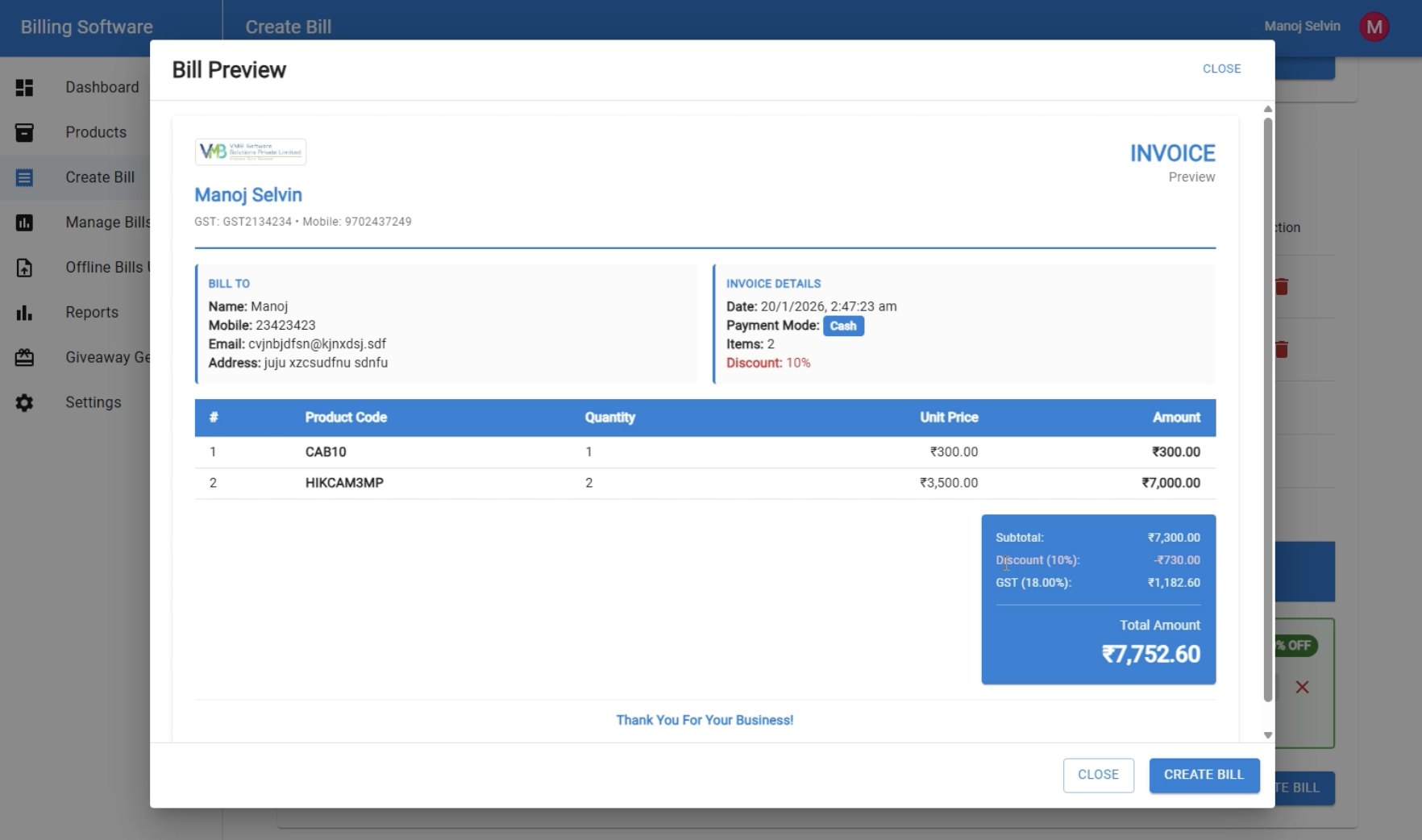Click the Create Bill sidebar icon
The height and width of the screenshot is (840, 1422).
[24, 177]
